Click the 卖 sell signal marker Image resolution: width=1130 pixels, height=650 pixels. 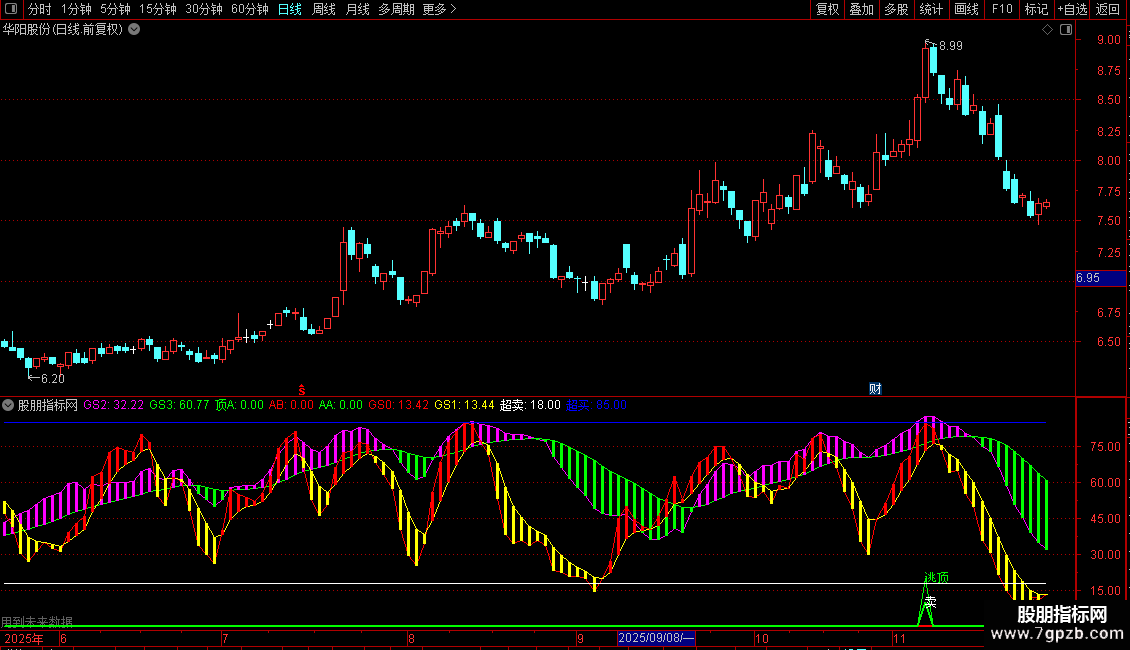pyautogui.click(x=931, y=602)
